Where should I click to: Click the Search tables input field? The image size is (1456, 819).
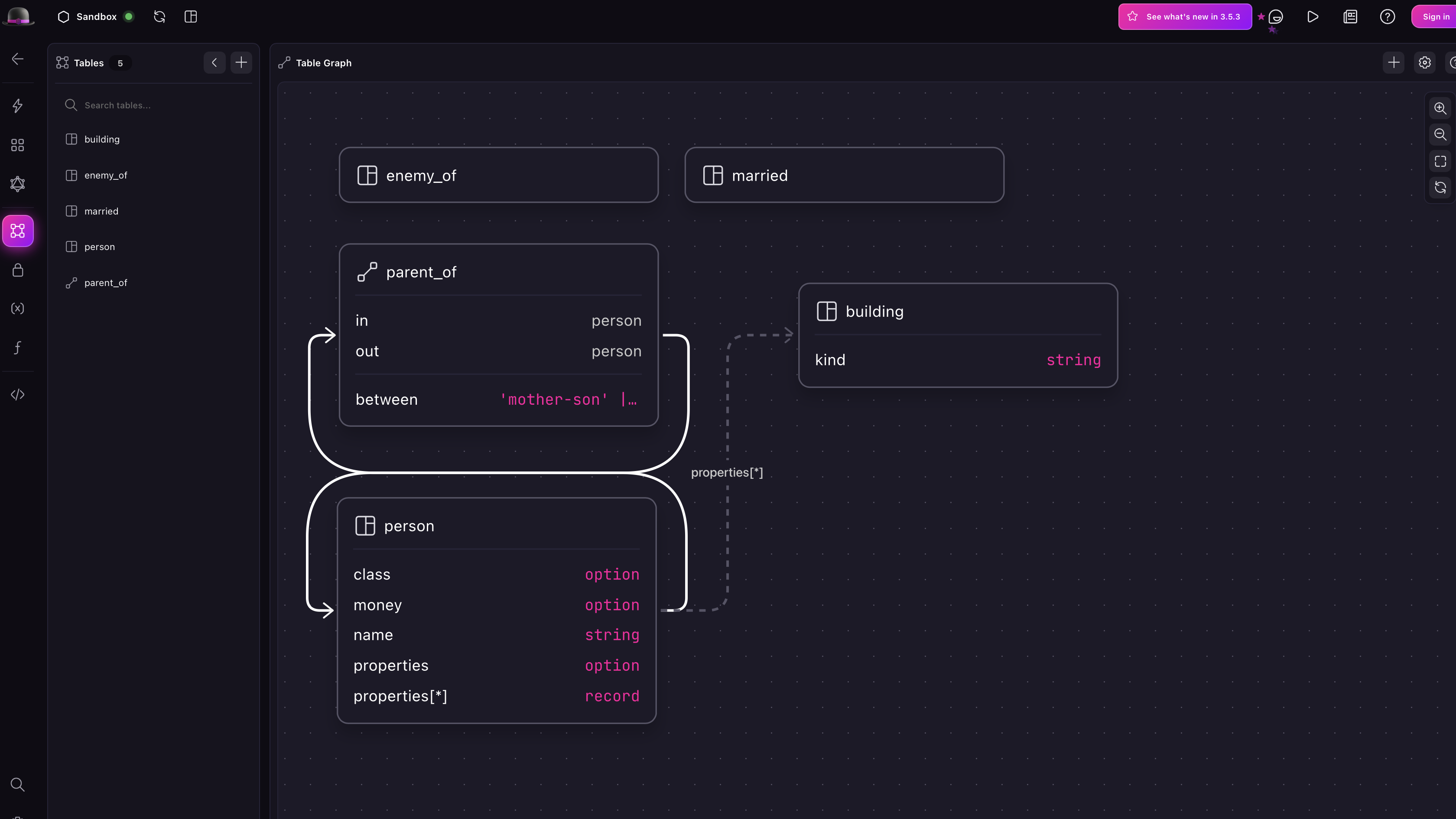[x=153, y=105]
